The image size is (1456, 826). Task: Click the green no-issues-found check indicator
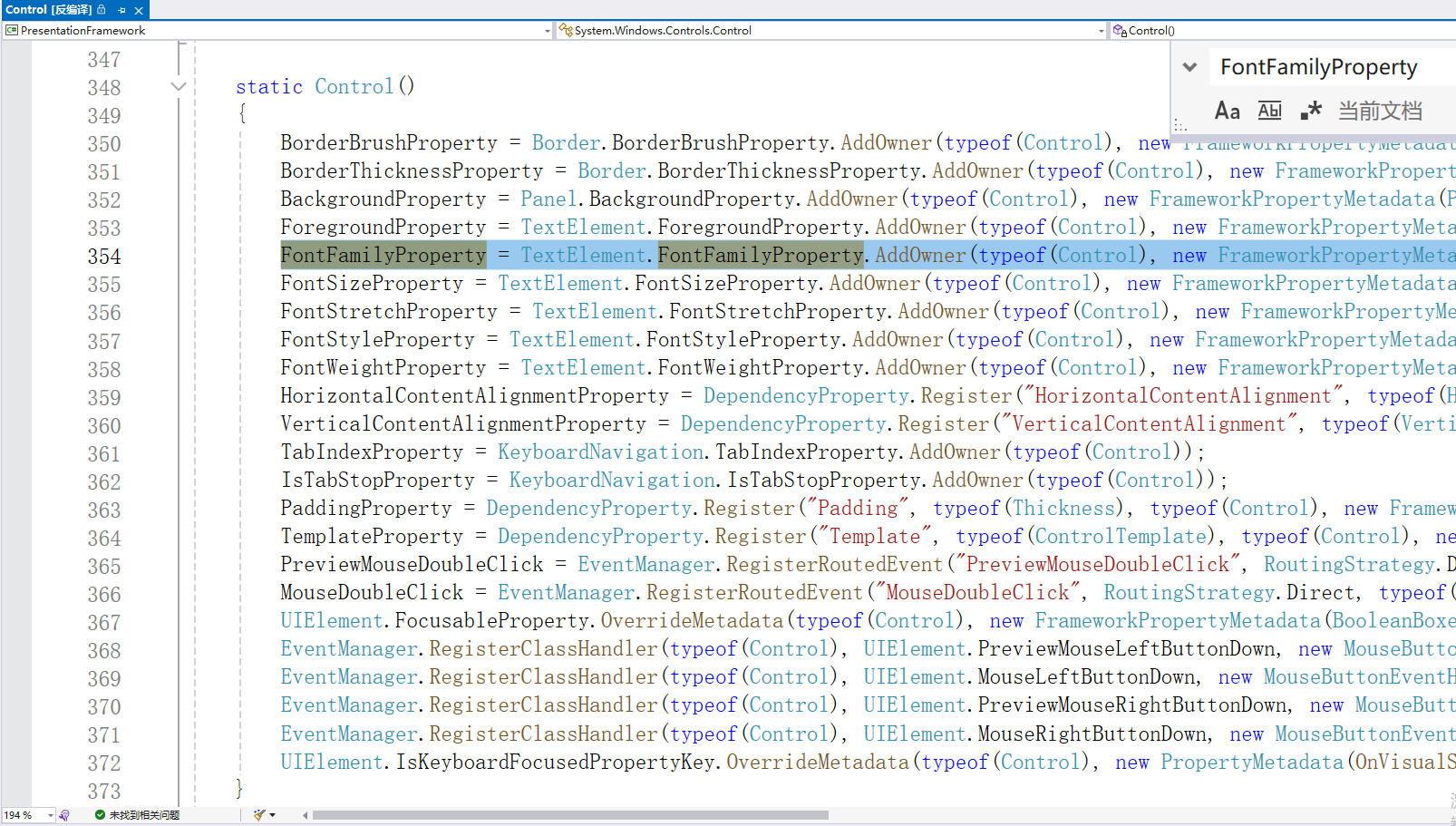(100, 815)
